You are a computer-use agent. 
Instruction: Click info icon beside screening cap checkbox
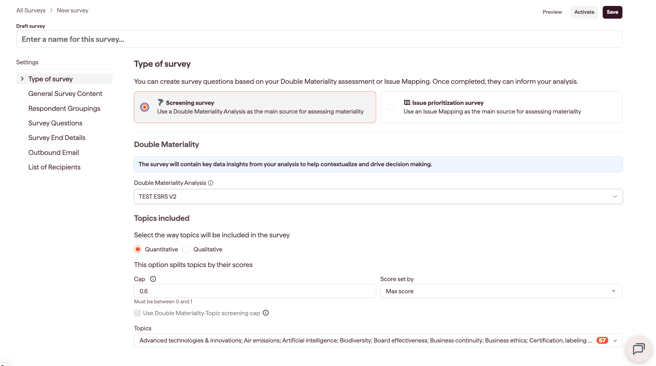pyautogui.click(x=266, y=313)
